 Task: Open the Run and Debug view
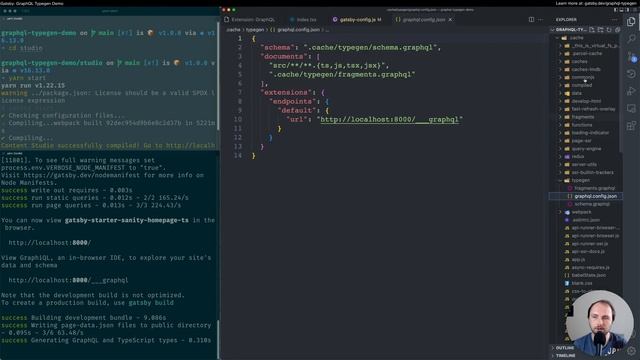[631, 91]
